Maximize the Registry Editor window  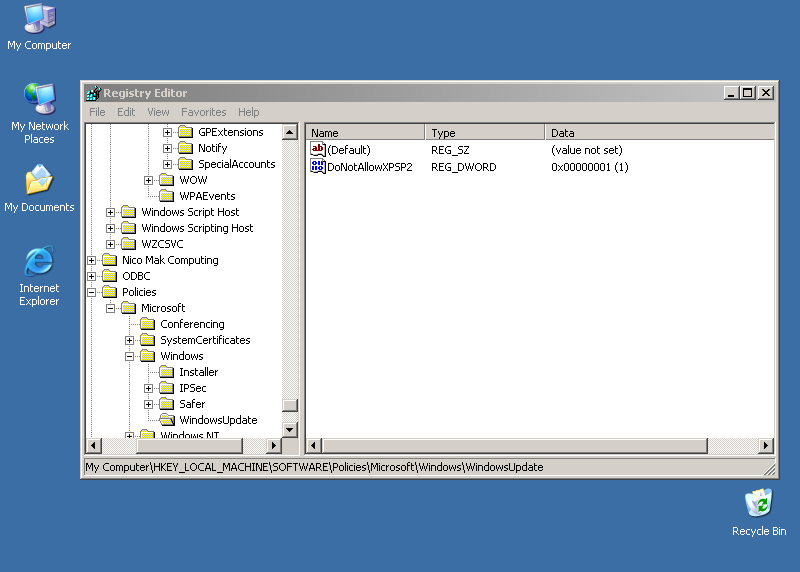tap(748, 93)
